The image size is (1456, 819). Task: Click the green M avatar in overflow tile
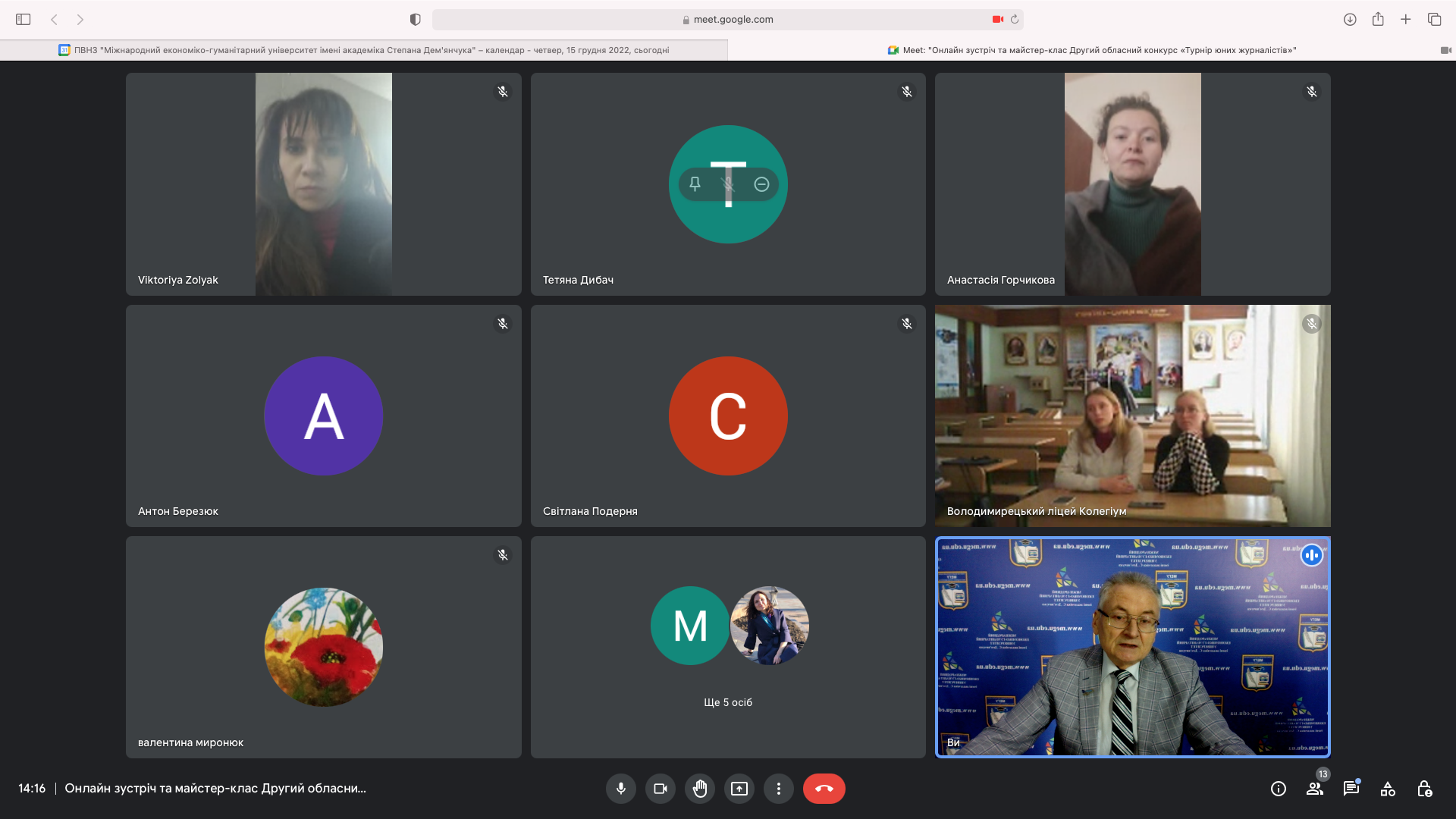[690, 626]
